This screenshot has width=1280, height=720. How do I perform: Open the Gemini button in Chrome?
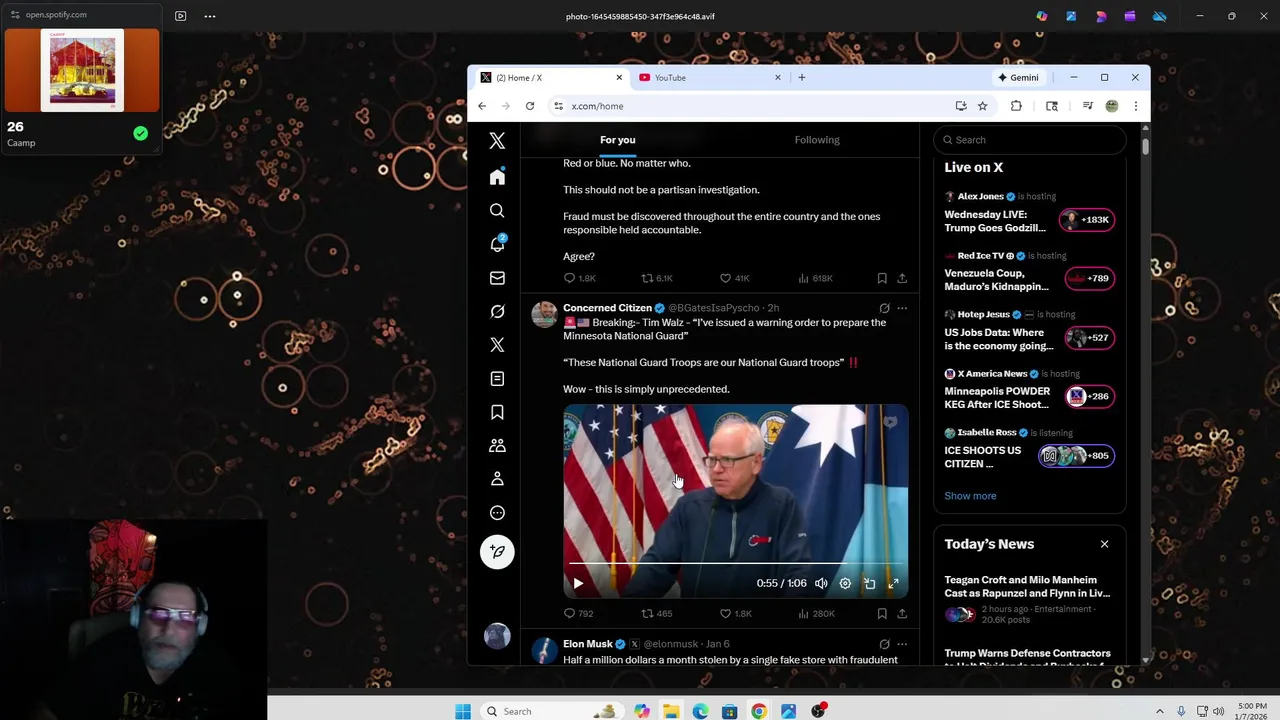click(x=1018, y=77)
